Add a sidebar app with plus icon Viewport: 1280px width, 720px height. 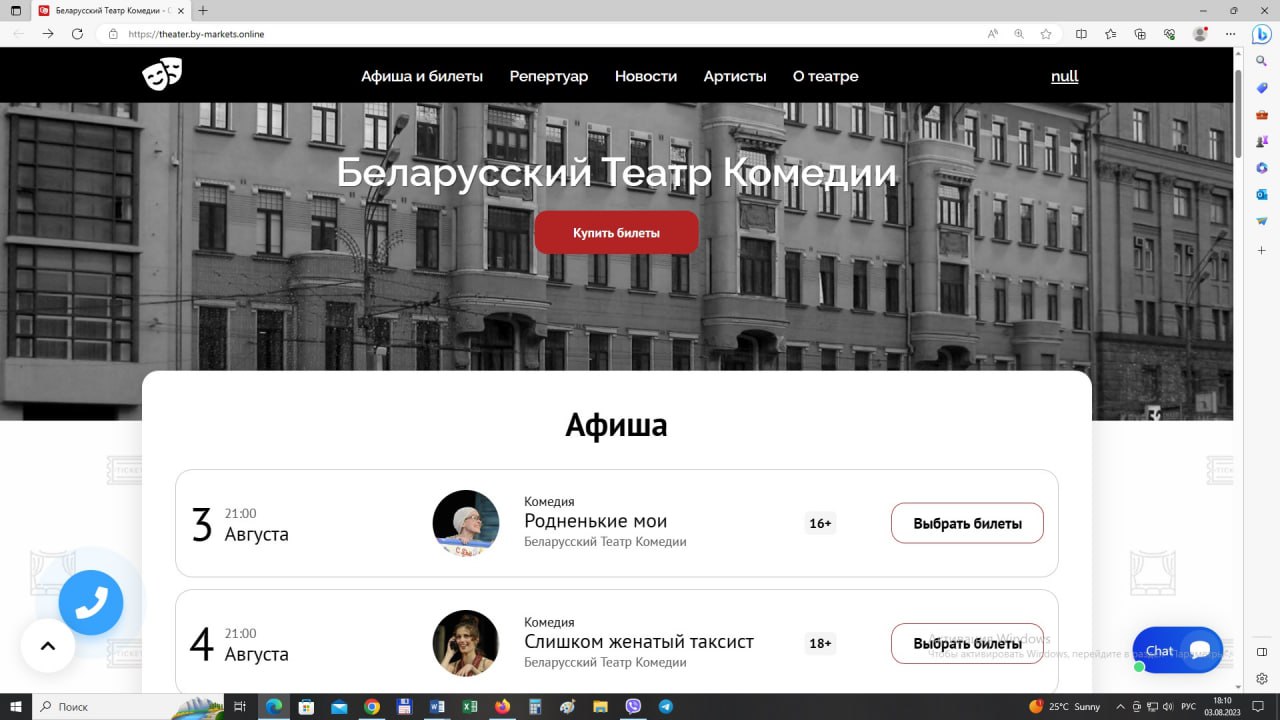(x=1262, y=250)
